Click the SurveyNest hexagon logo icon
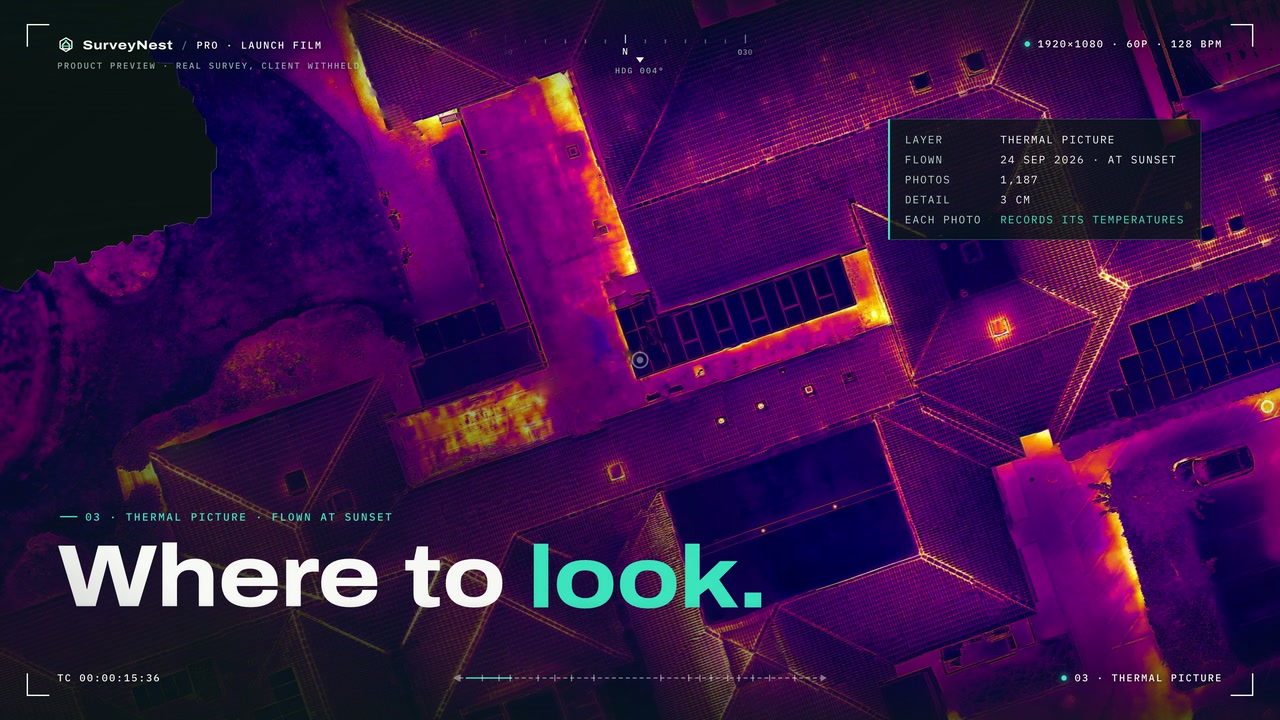The image size is (1280, 720). (66, 45)
